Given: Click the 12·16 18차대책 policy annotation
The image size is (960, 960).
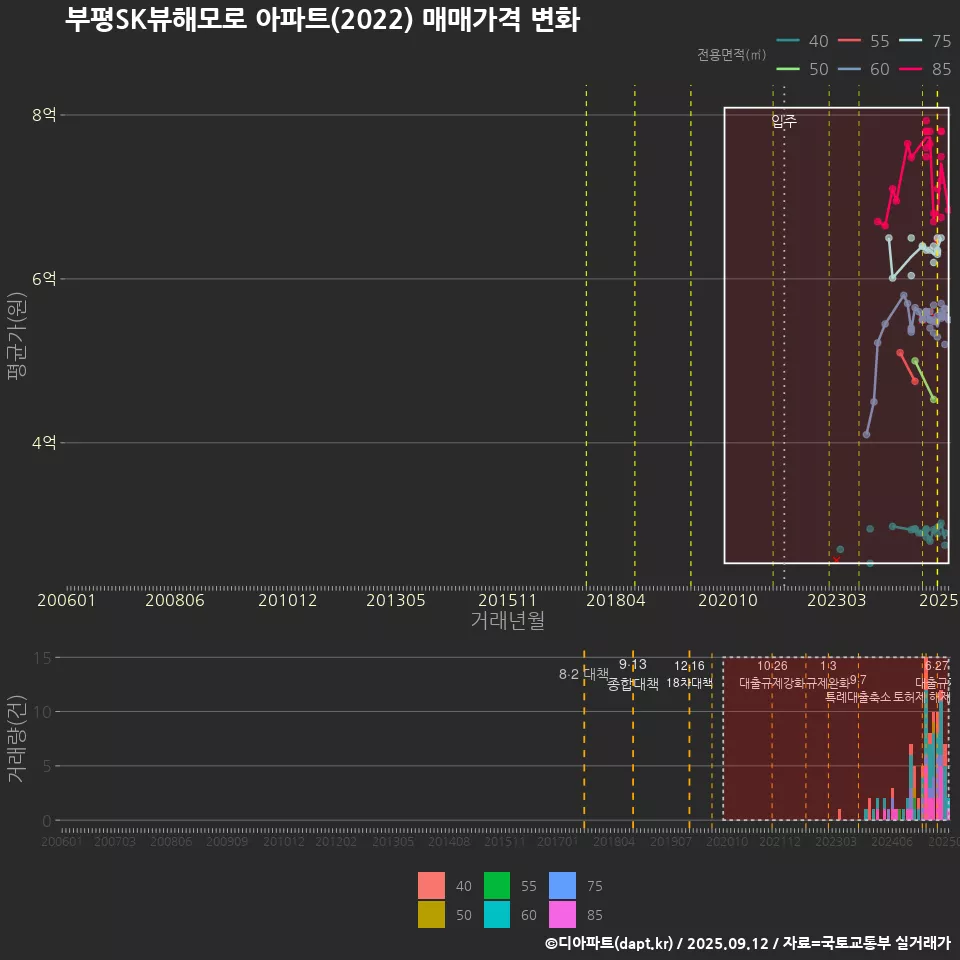Looking at the screenshot, I should coord(689,674).
